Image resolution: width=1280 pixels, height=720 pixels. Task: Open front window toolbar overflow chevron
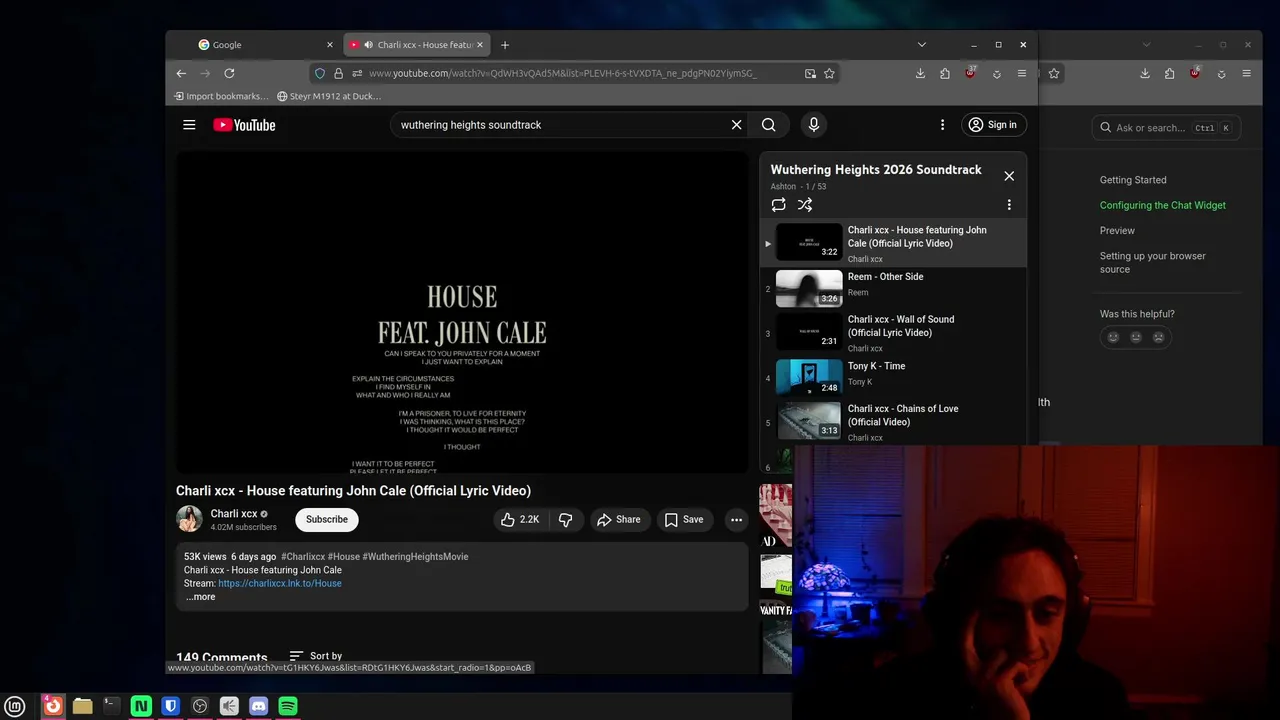click(997, 73)
